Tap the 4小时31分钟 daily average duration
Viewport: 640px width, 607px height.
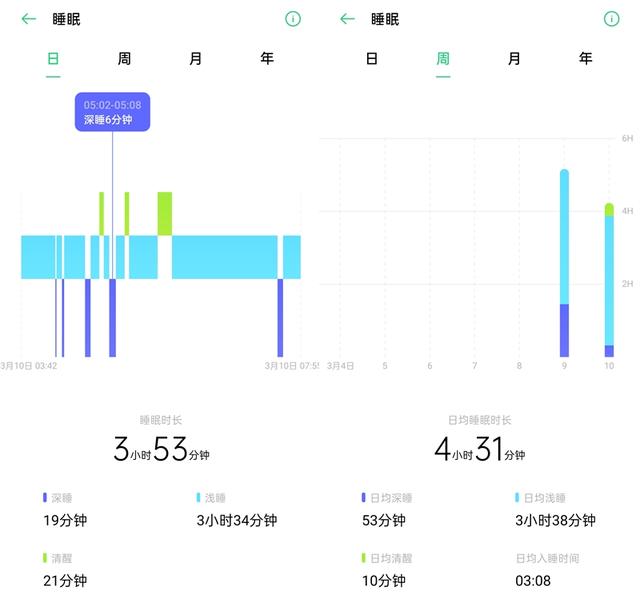[480, 449]
